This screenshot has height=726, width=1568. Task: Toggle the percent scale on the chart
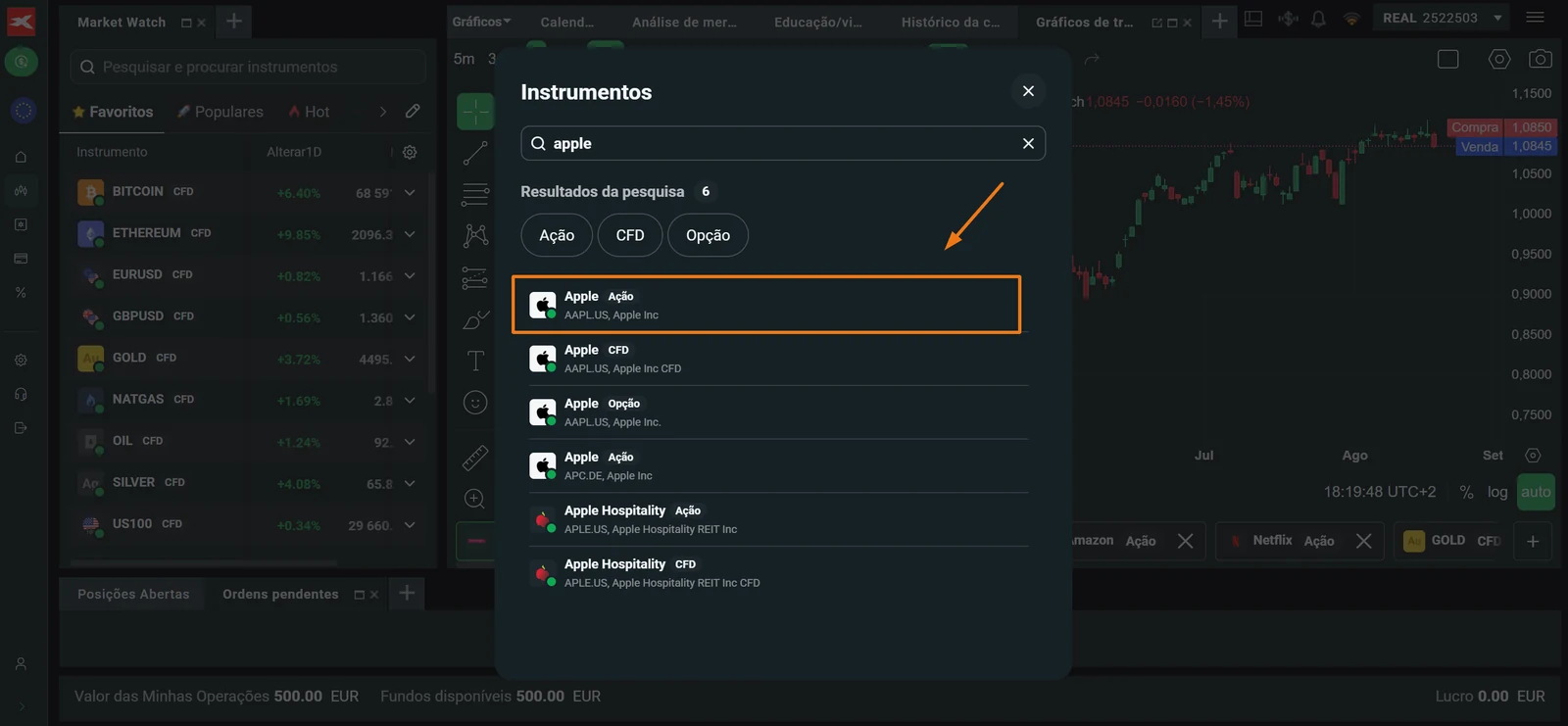1466,492
